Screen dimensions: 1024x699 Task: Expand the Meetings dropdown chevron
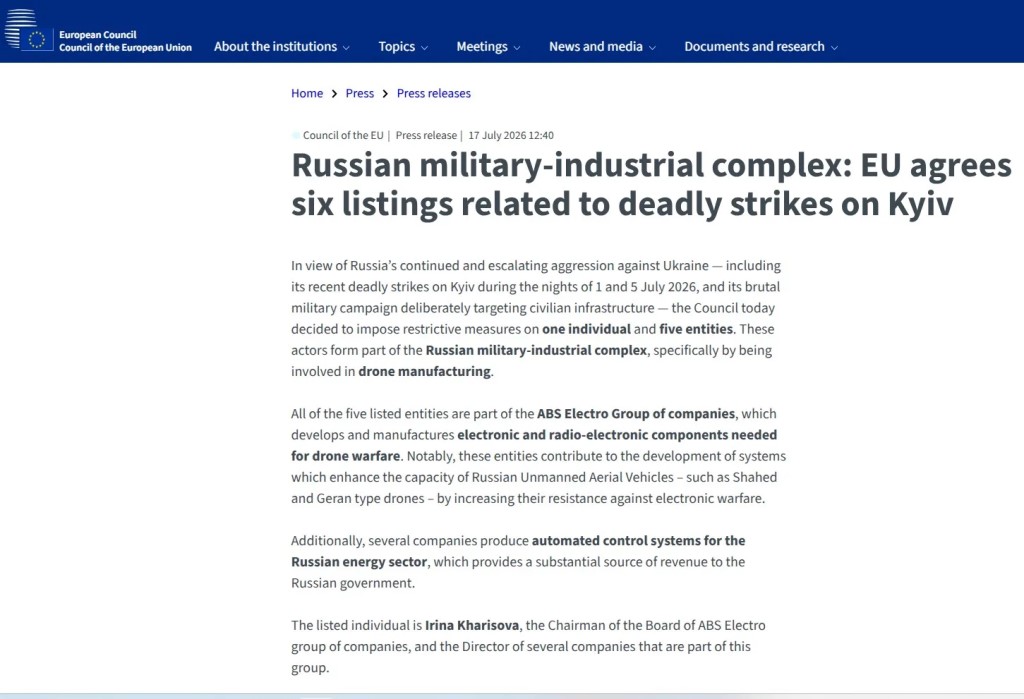(x=517, y=48)
